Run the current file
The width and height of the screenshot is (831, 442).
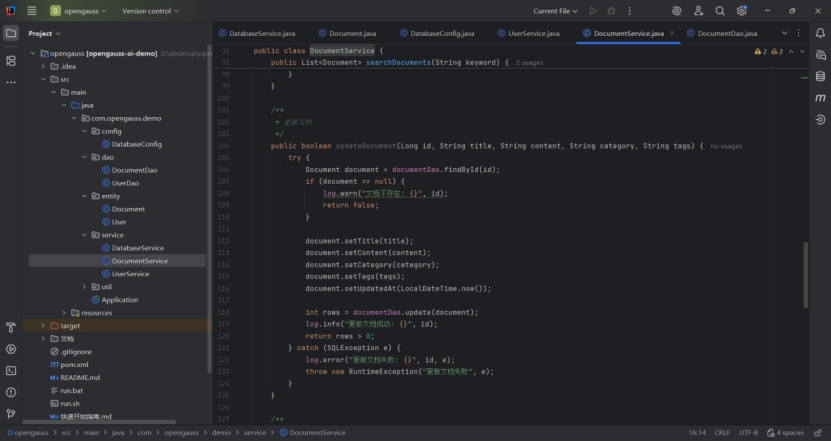point(593,11)
